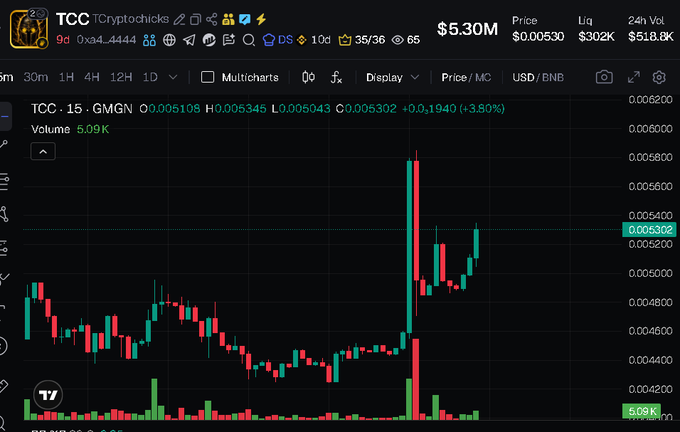This screenshot has width=680, height=432.
Task: Select the 30m timeframe
Action: pos(36,77)
